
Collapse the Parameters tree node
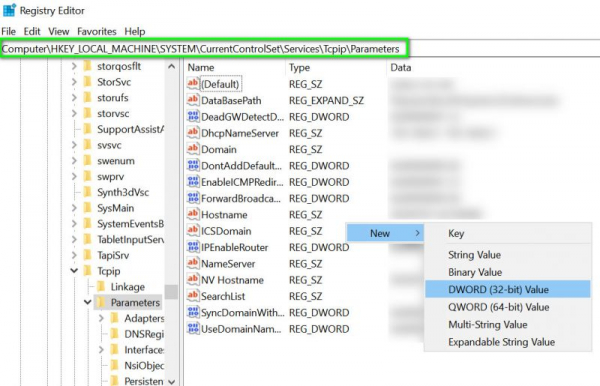pos(88,302)
